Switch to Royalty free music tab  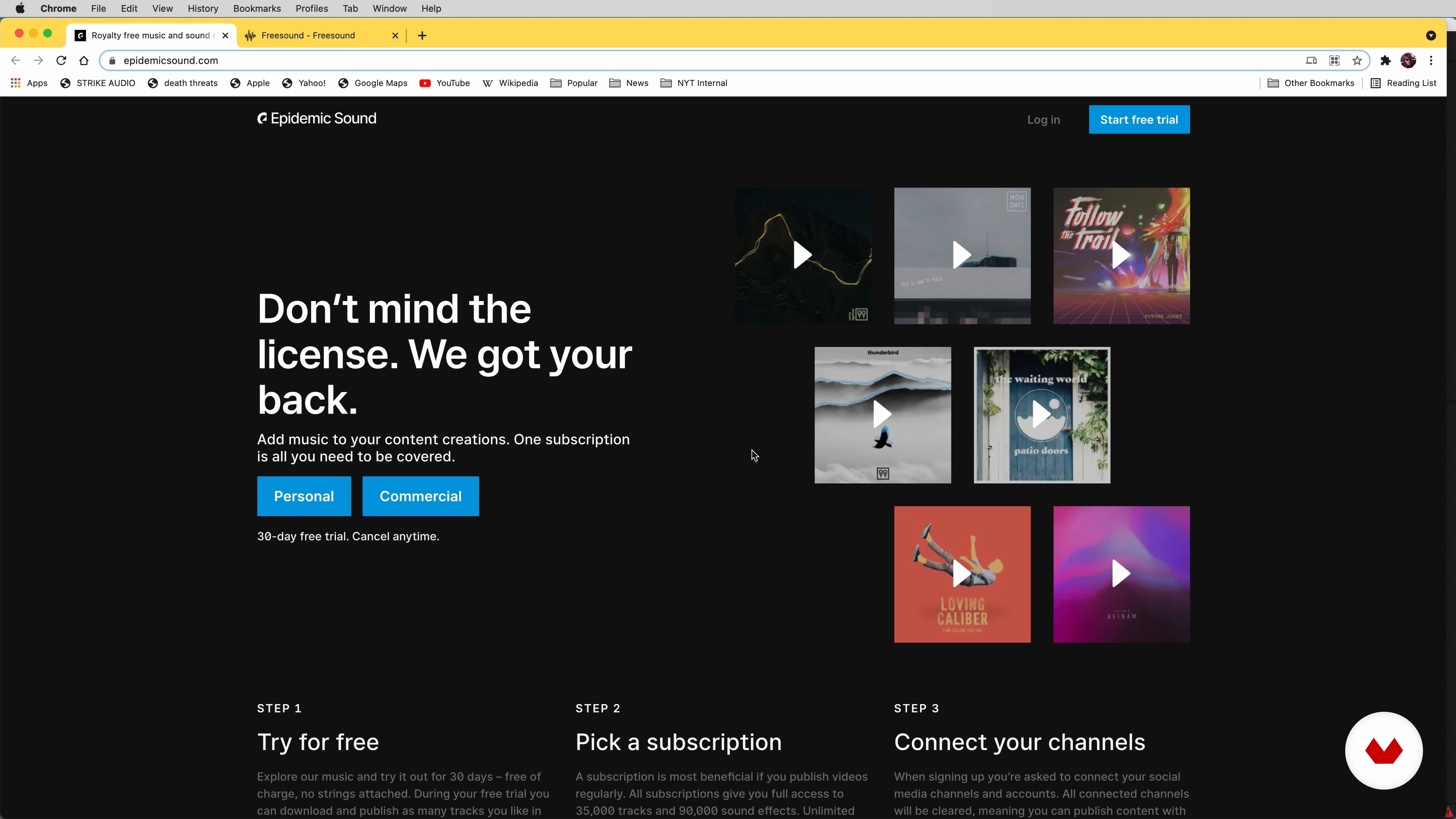click(x=152, y=36)
